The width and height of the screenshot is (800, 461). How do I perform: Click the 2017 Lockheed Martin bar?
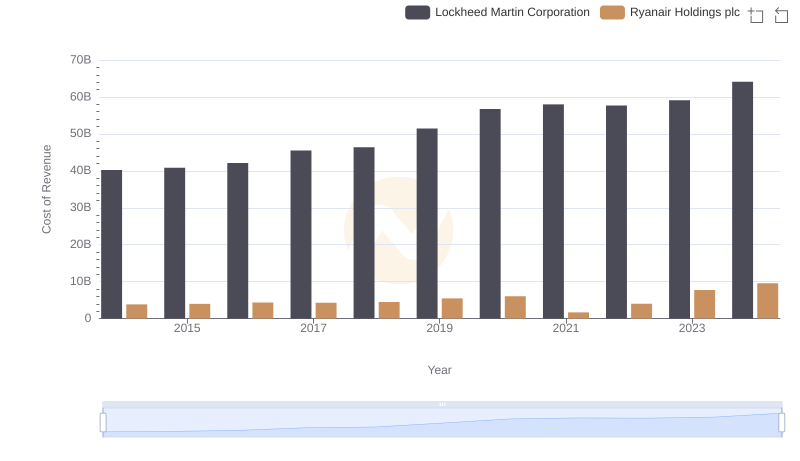[x=301, y=235]
